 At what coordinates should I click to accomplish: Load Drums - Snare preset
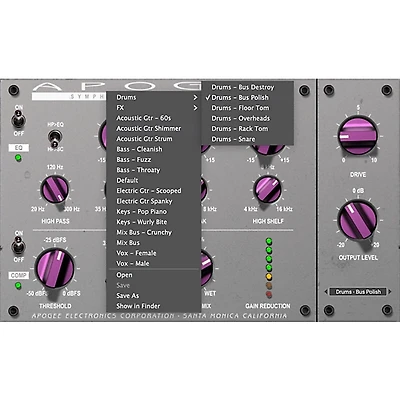coord(247,139)
